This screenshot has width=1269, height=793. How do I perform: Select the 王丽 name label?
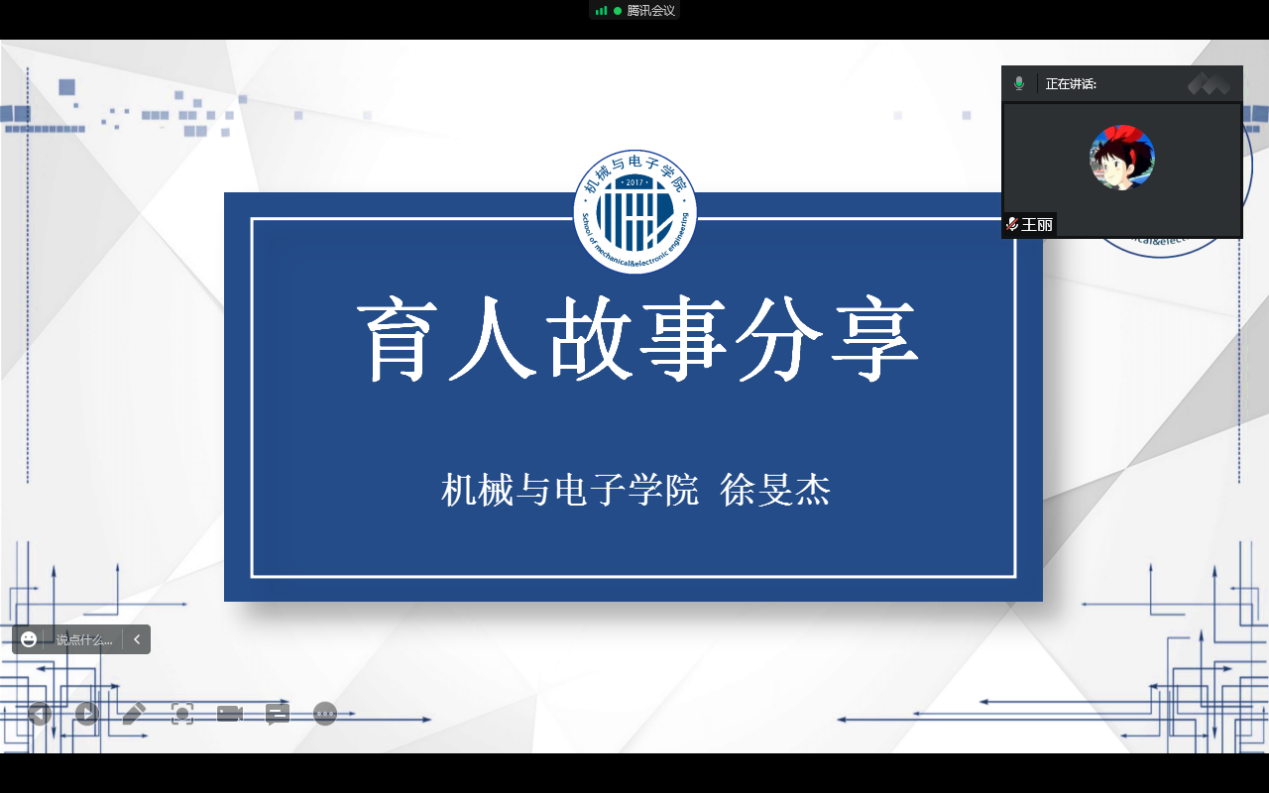1037,225
